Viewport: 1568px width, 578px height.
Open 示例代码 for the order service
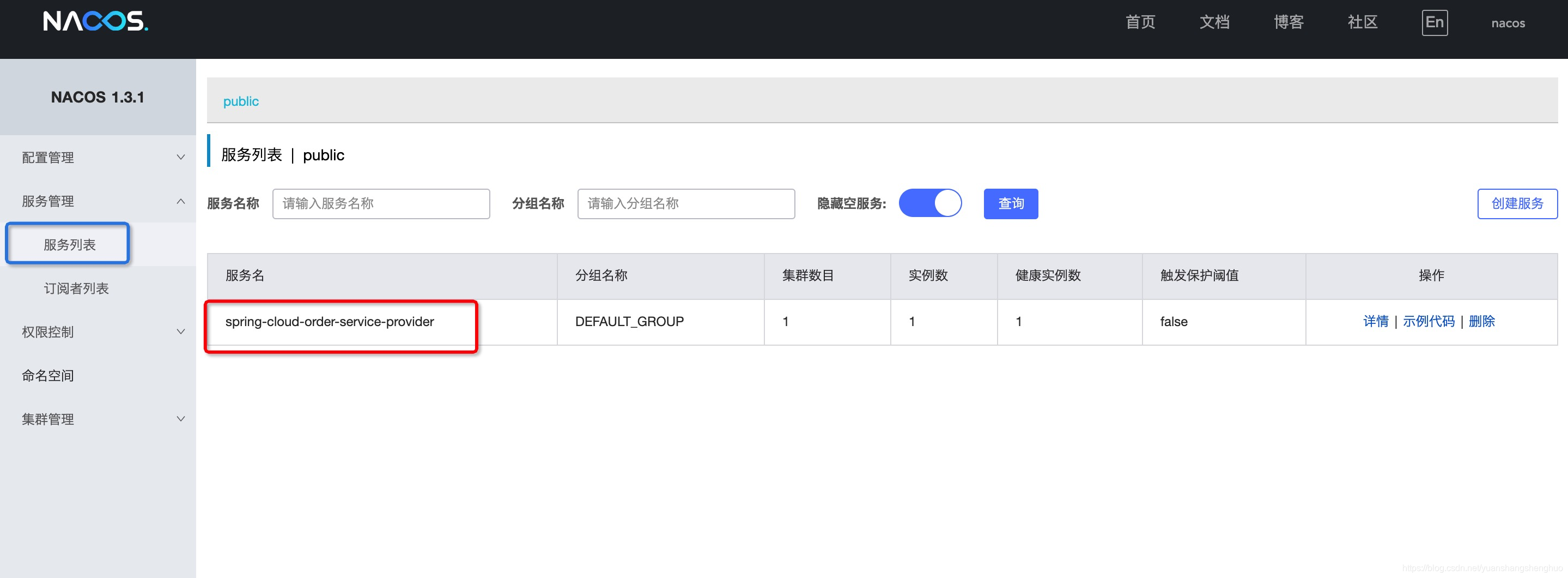pyautogui.click(x=1428, y=321)
